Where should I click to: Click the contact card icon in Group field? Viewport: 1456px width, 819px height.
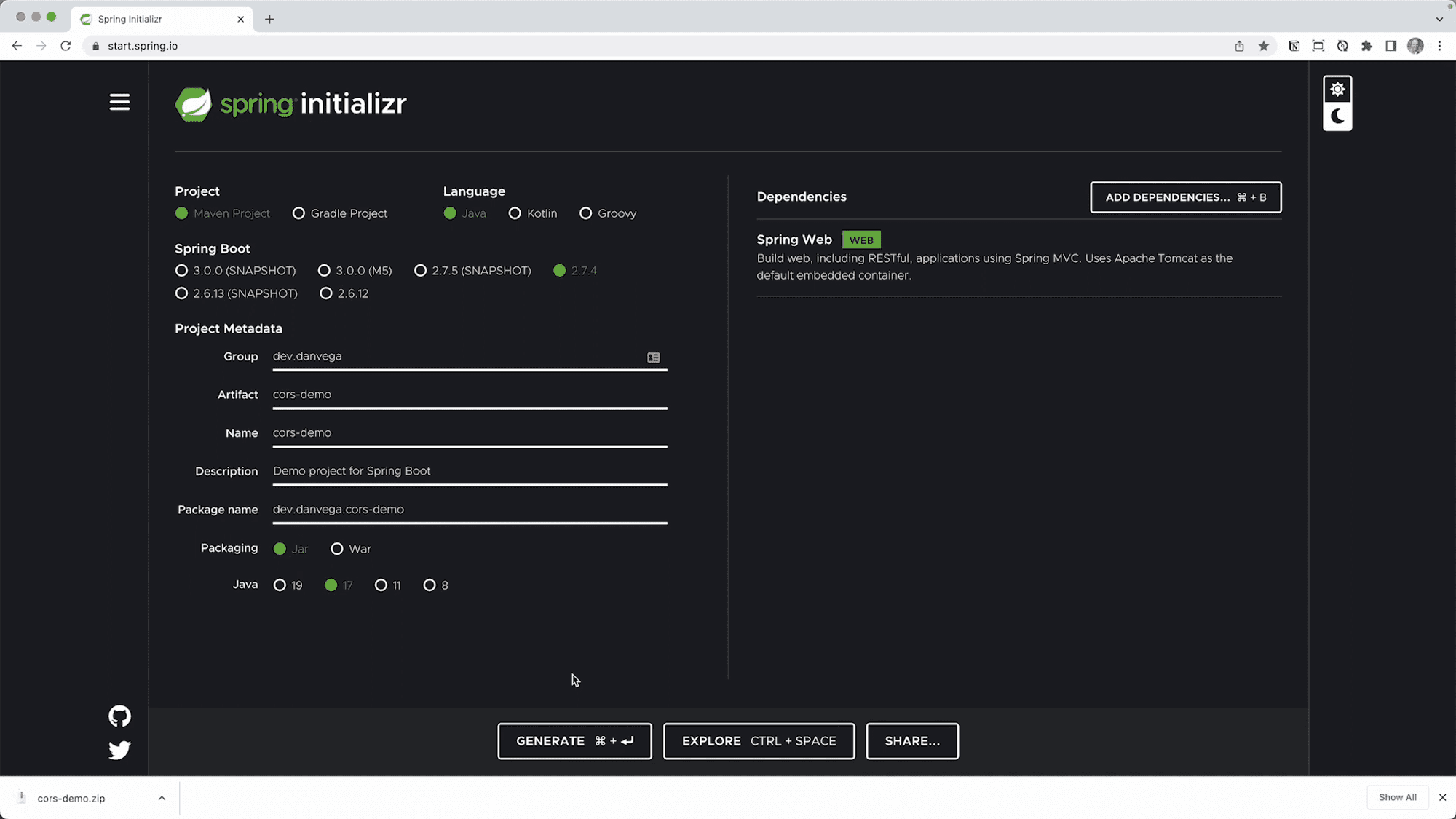[x=653, y=357]
